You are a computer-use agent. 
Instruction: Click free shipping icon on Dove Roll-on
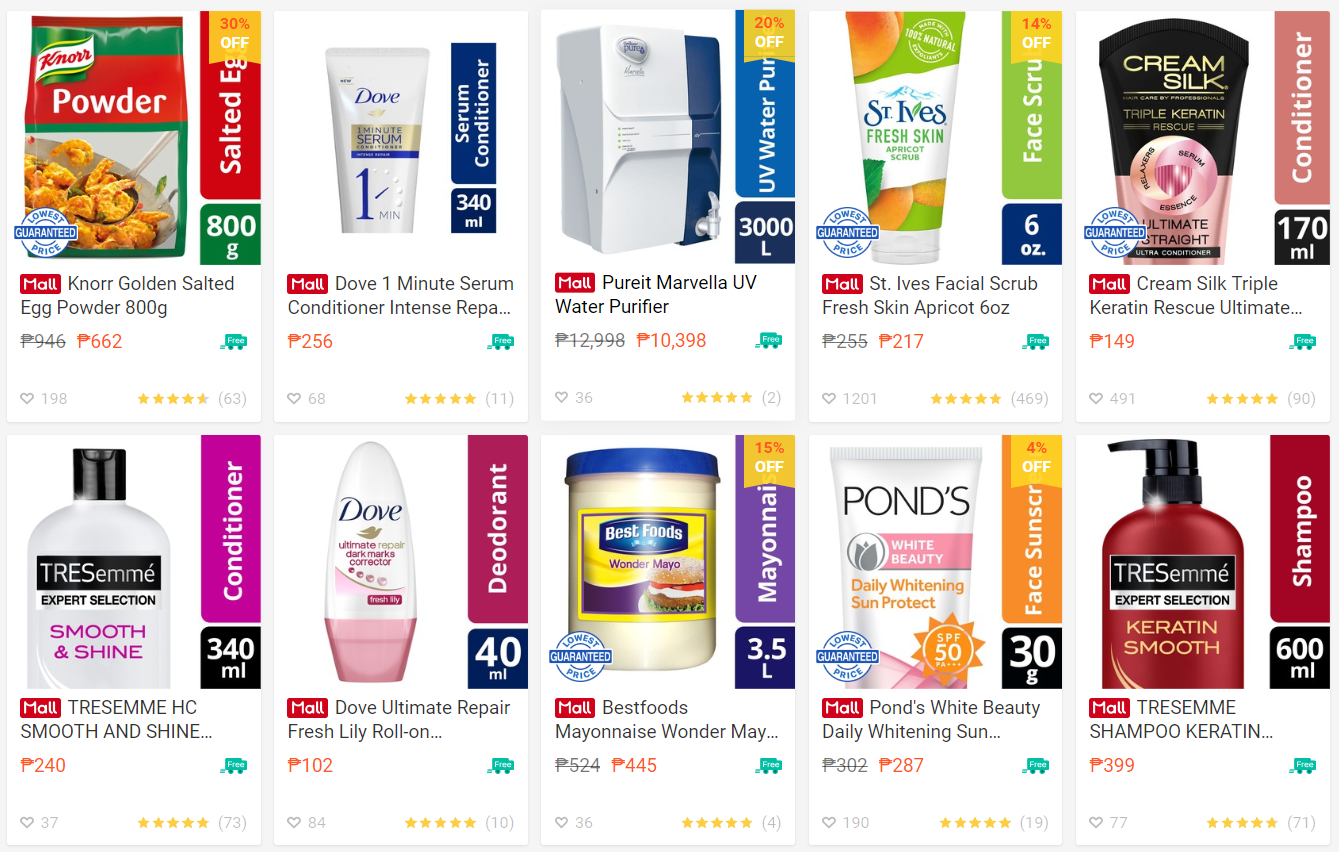tap(500, 766)
